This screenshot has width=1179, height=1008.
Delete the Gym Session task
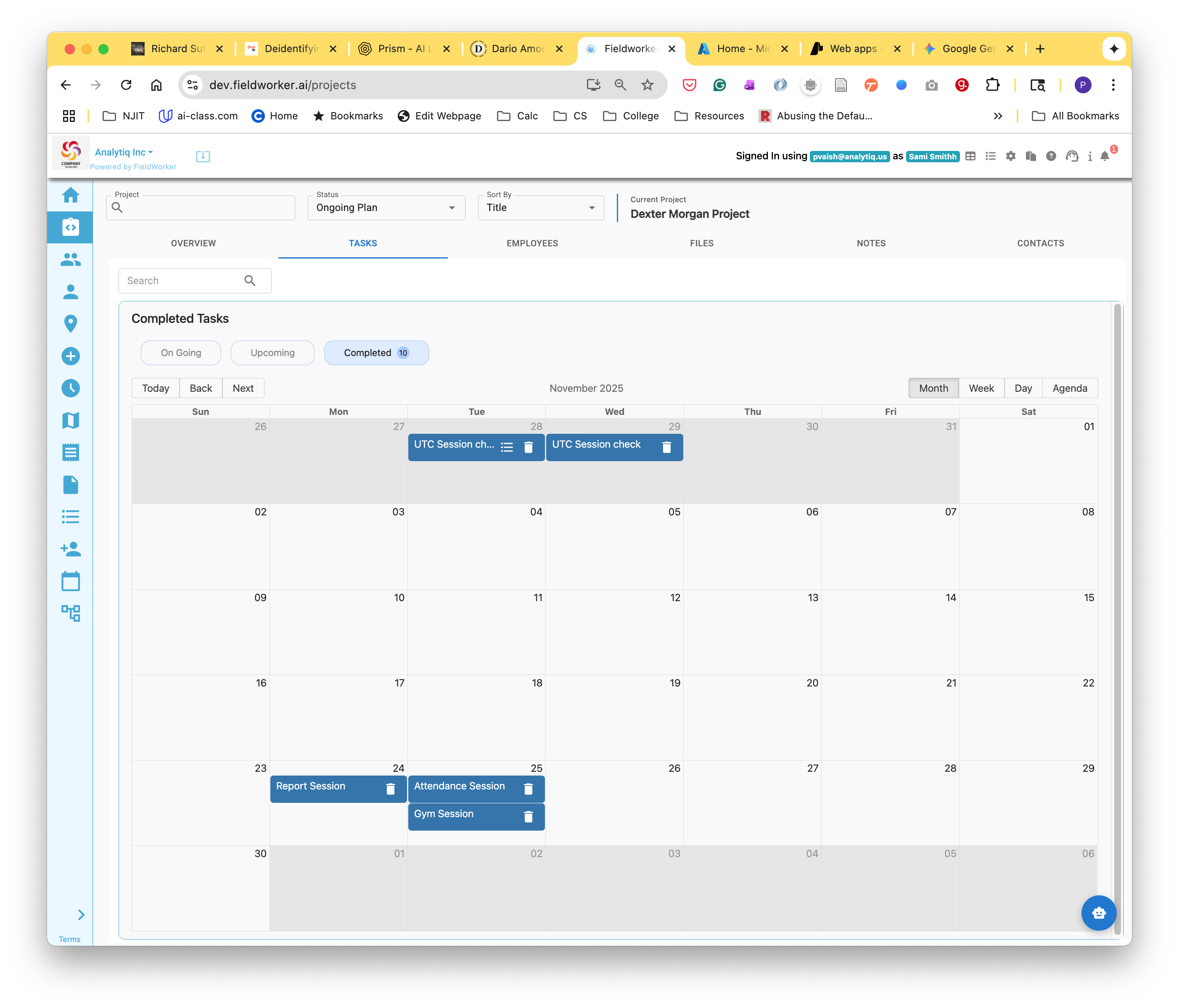[528, 817]
